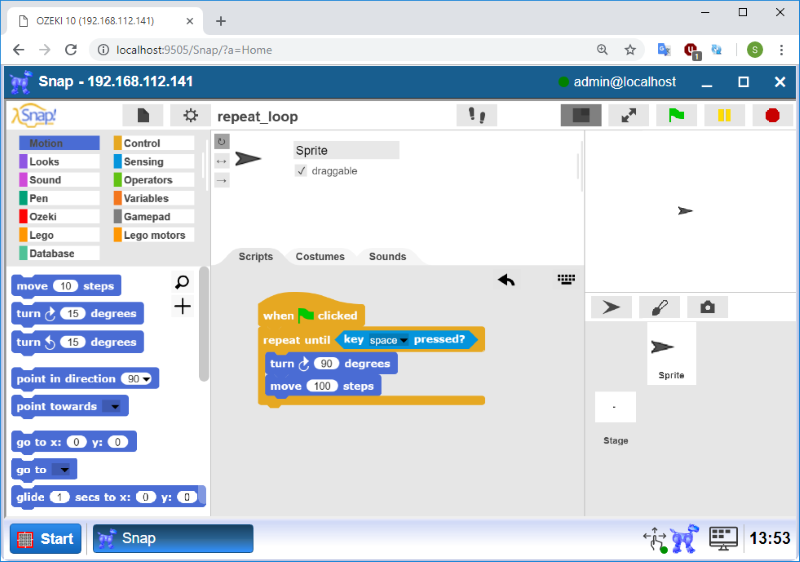This screenshot has width=800, height=562.
Task: Select the Variables palette category
Action: pos(154,198)
